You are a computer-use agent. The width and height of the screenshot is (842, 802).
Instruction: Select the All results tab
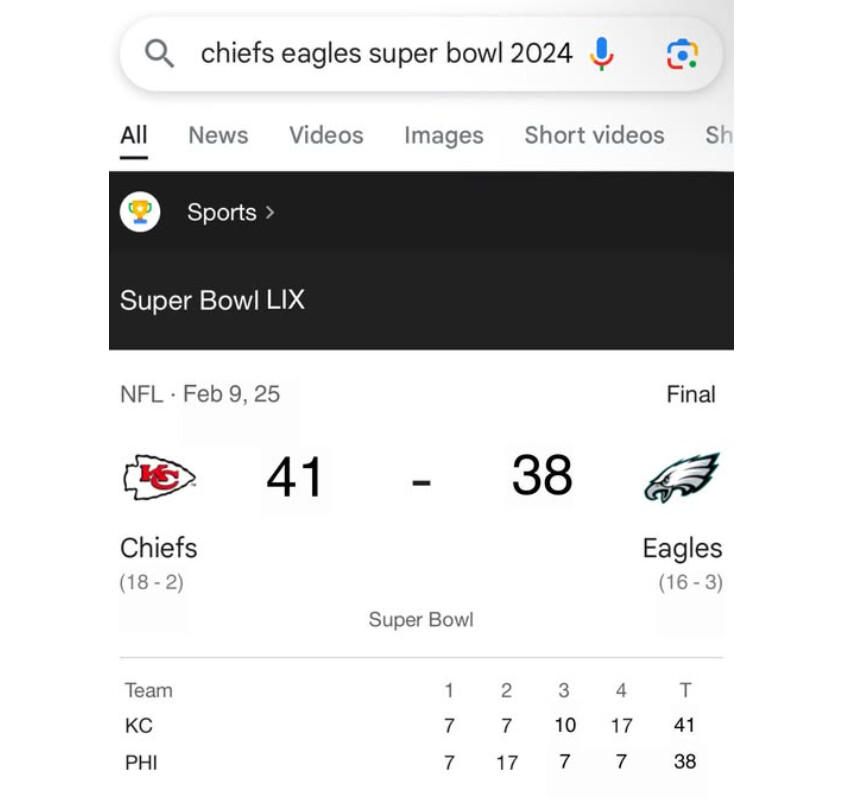point(133,136)
